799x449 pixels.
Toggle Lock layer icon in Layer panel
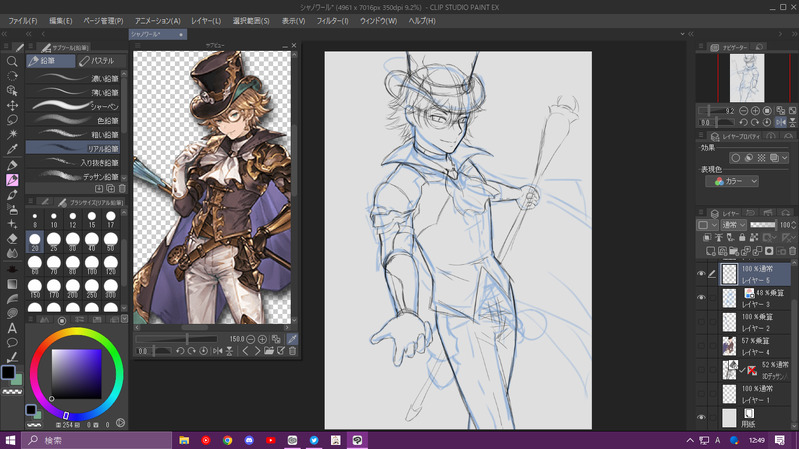[742, 237]
